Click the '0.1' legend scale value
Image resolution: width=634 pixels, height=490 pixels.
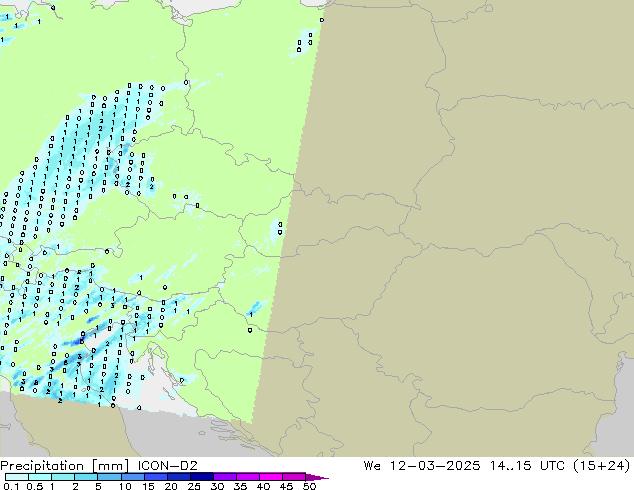tap(11, 486)
